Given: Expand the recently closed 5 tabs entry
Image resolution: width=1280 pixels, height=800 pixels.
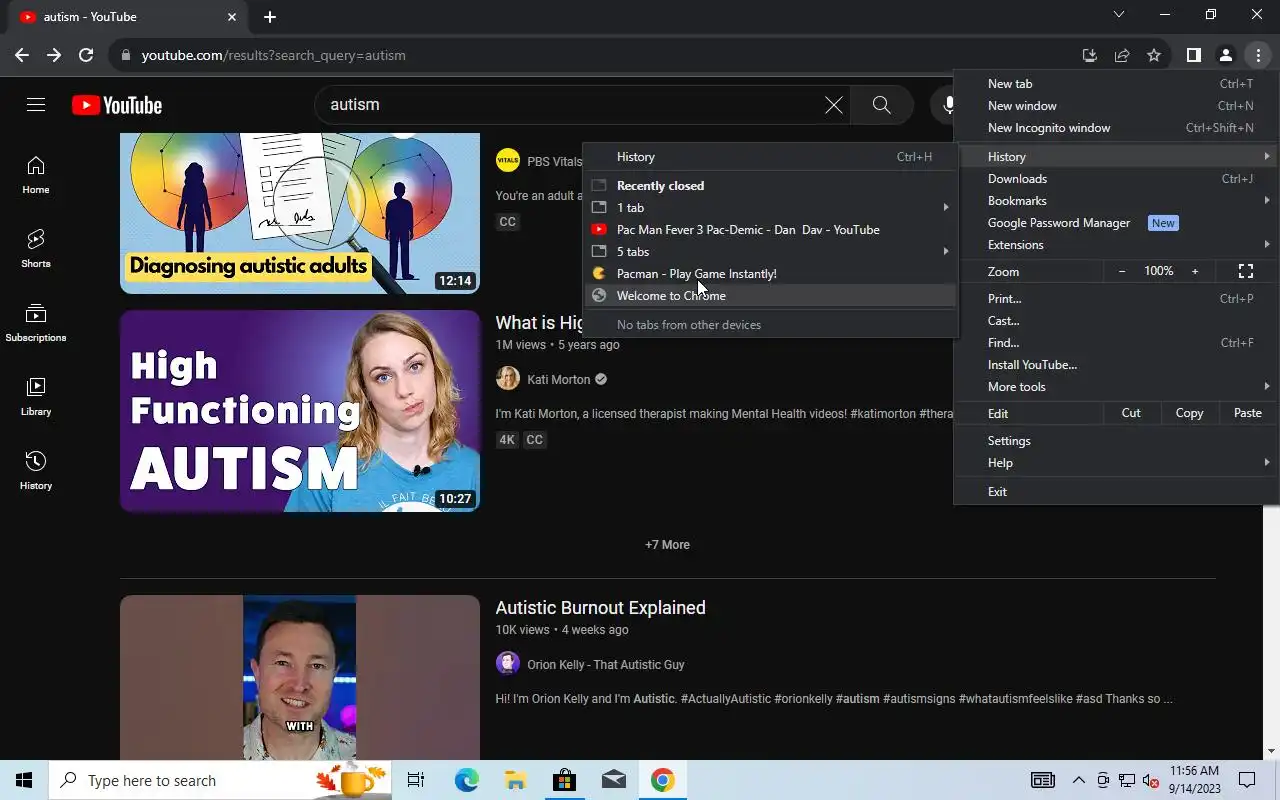Looking at the screenshot, I should [x=770, y=251].
